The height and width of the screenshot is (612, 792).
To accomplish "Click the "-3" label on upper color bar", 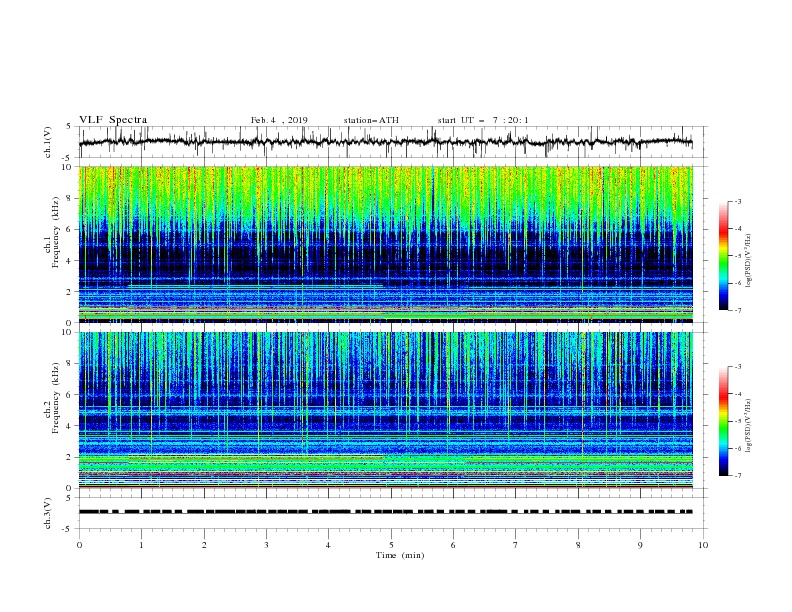I will pos(738,201).
